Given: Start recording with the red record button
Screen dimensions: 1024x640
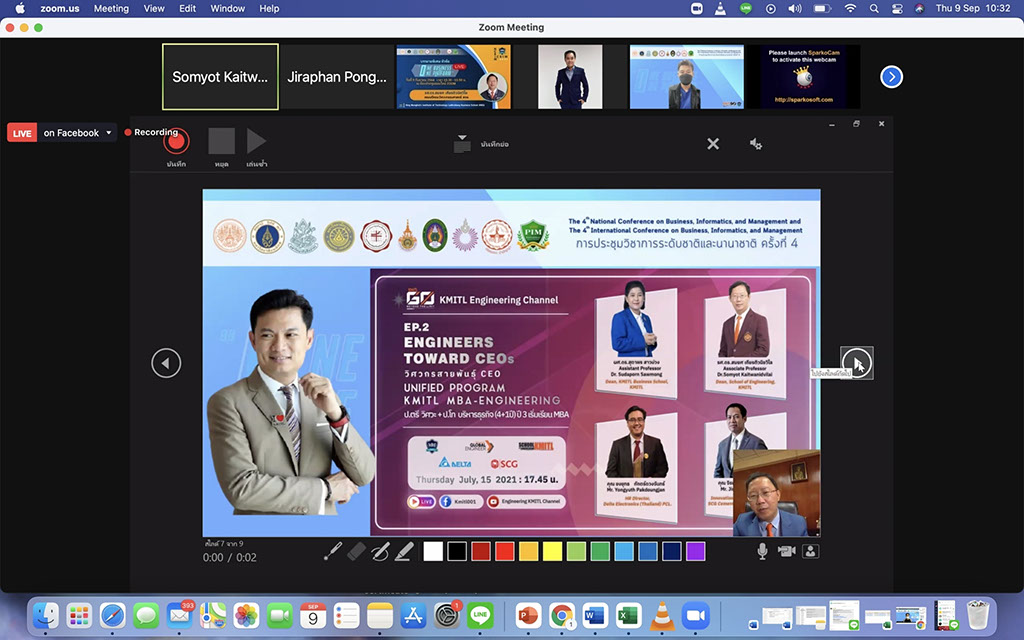Looking at the screenshot, I should point(176,140).
